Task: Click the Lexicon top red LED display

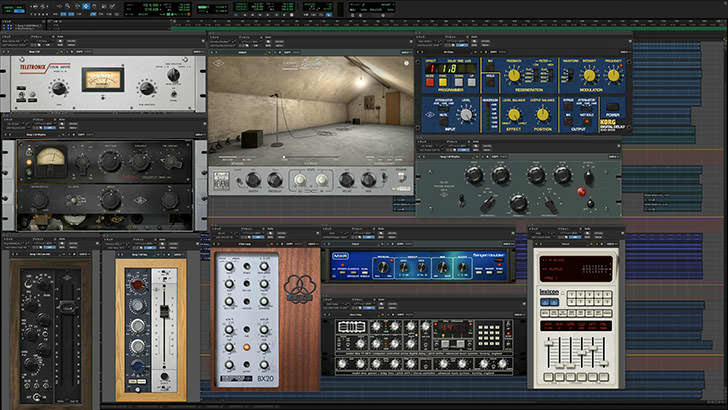Action: [x=576, y=269]
